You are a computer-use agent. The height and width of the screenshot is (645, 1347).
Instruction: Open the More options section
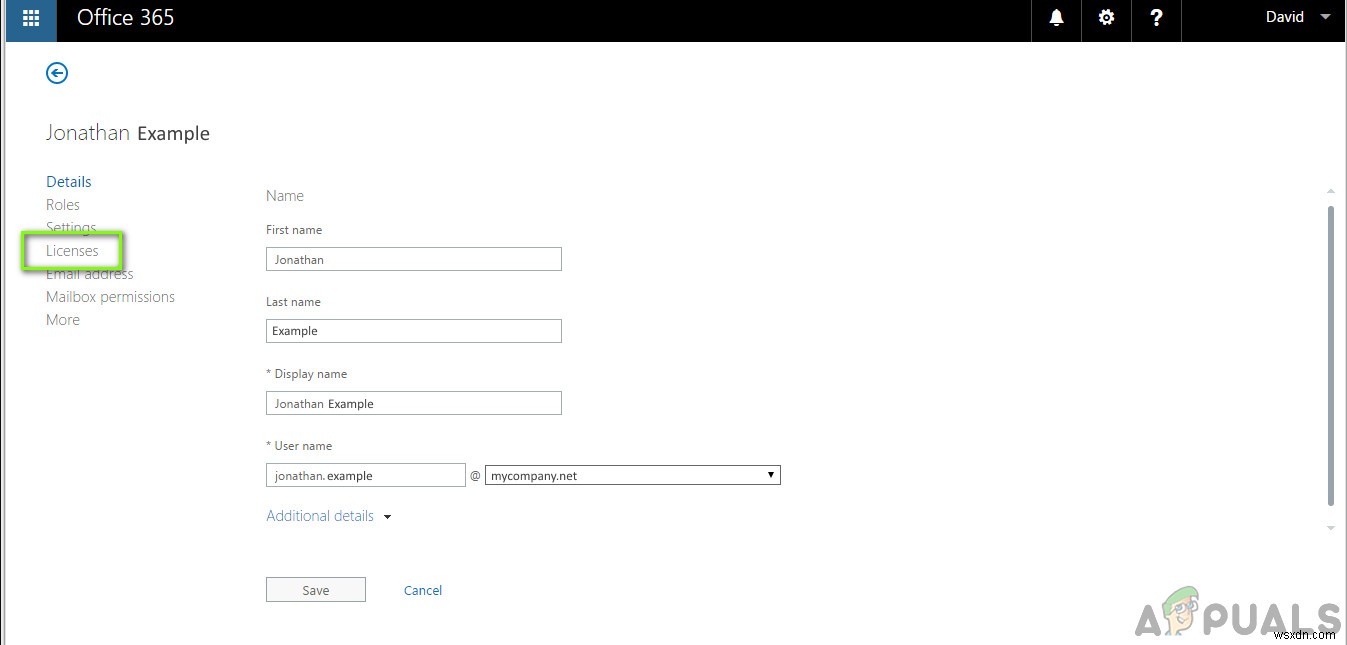[62, 319]
